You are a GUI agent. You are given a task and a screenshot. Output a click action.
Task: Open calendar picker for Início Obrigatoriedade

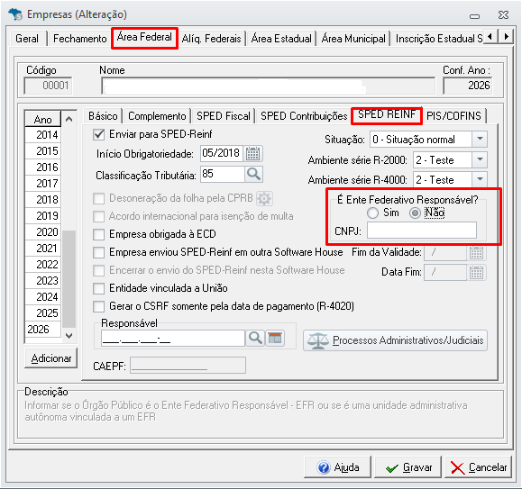[x=253, y=154]
